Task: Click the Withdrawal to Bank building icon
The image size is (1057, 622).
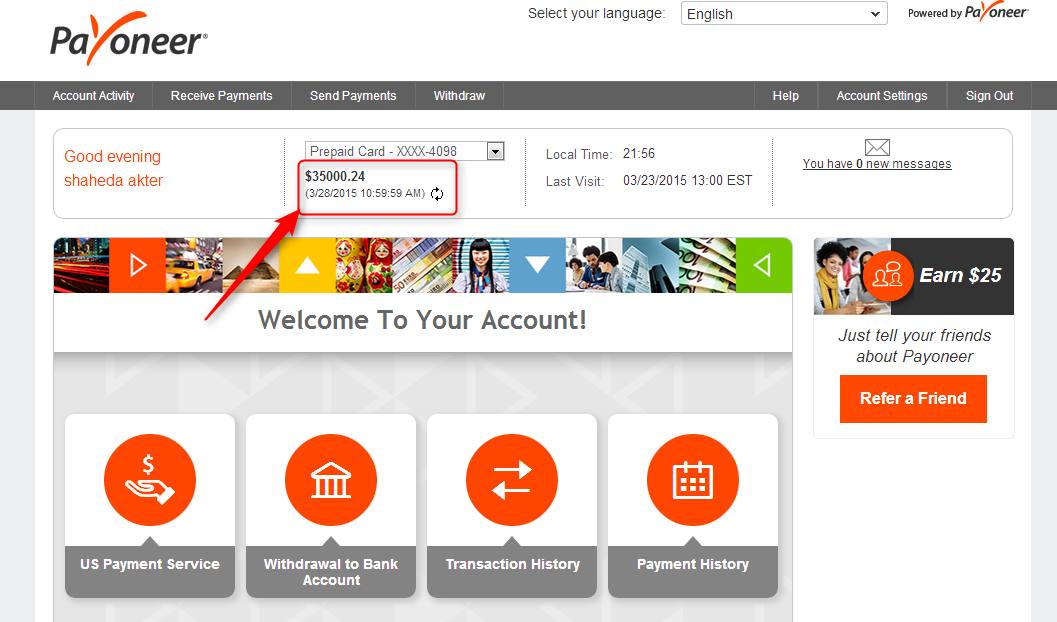Action: pos(330,480)
